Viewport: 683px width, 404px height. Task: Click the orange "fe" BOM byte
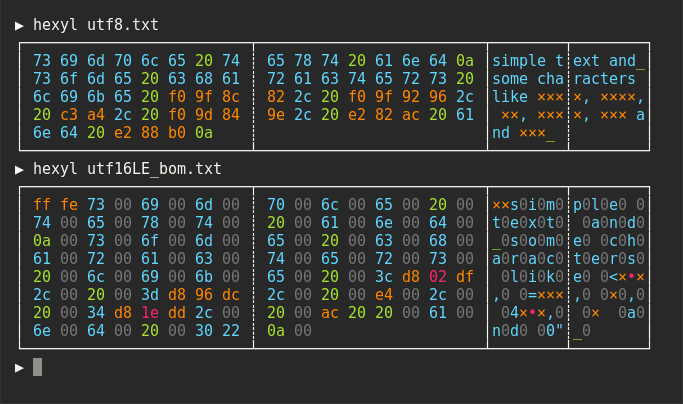coord(67,204)
